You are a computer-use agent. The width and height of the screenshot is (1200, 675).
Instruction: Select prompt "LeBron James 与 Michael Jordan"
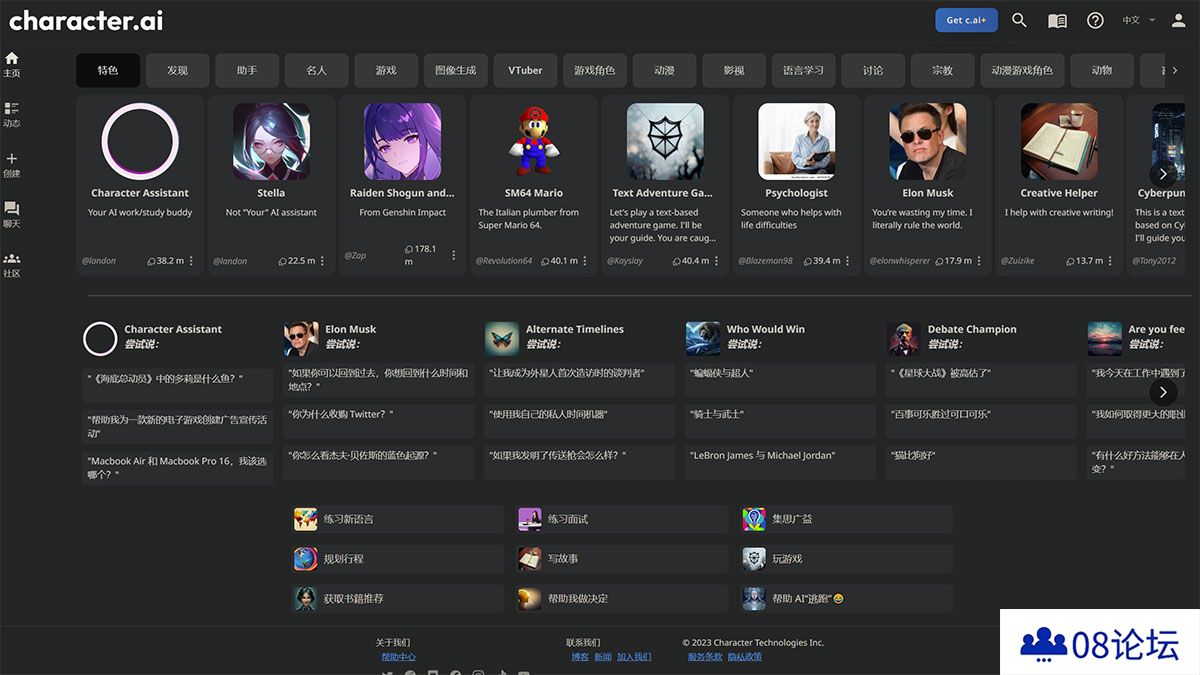(x=779, y=462)
